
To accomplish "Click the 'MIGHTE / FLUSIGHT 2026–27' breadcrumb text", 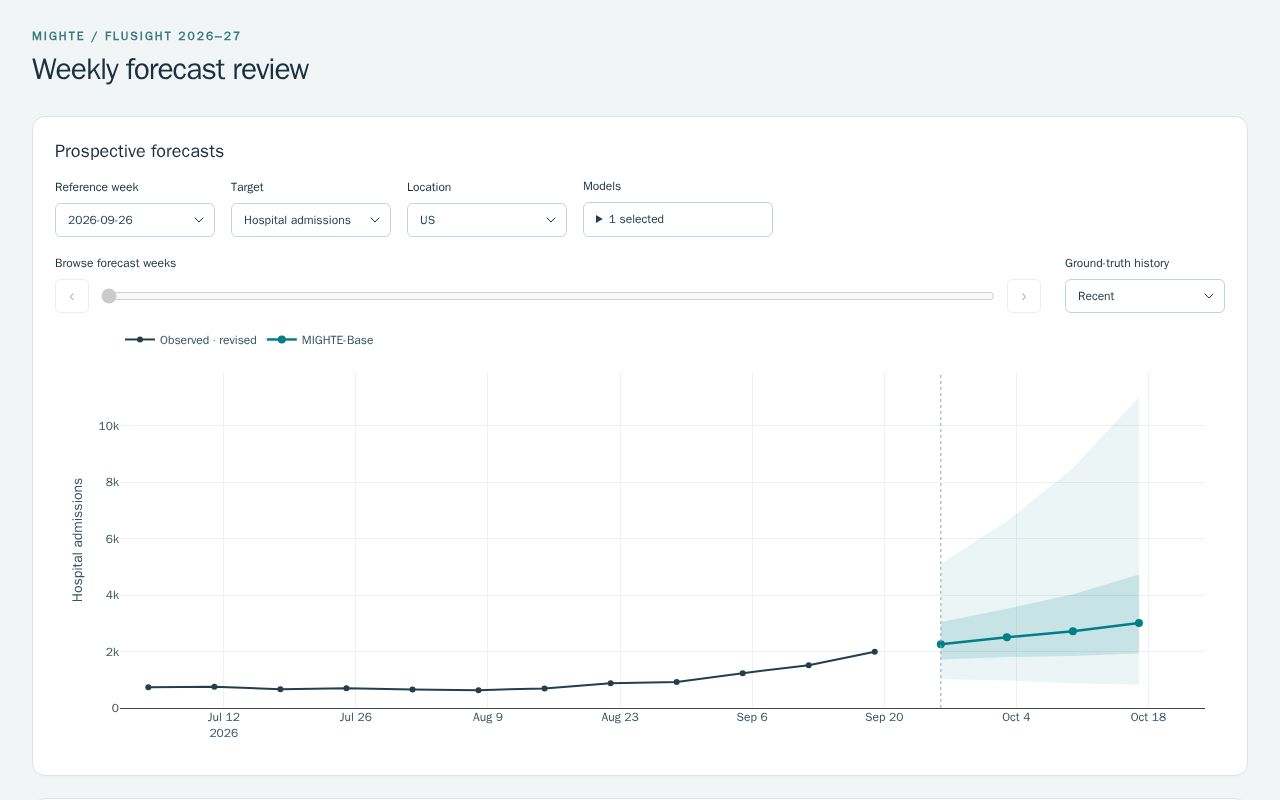I will coord(137,36).
